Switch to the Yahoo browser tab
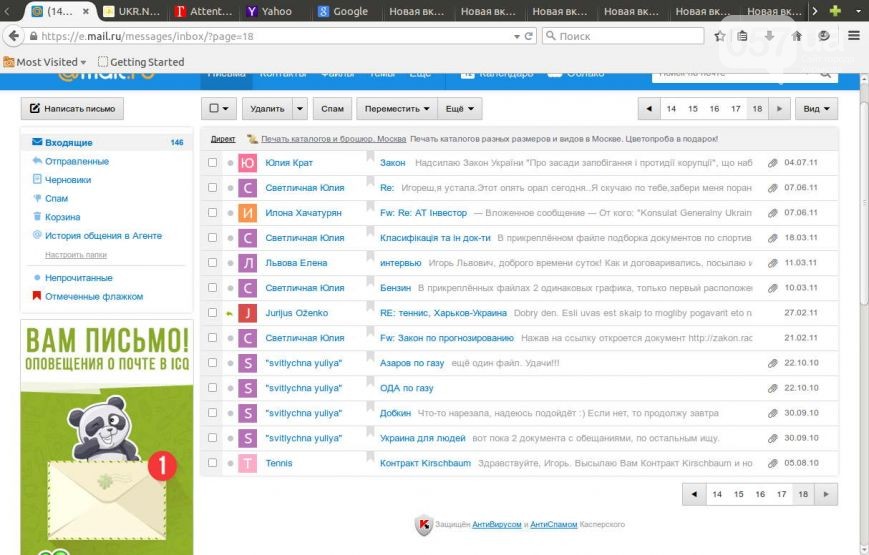 [270, 12]
